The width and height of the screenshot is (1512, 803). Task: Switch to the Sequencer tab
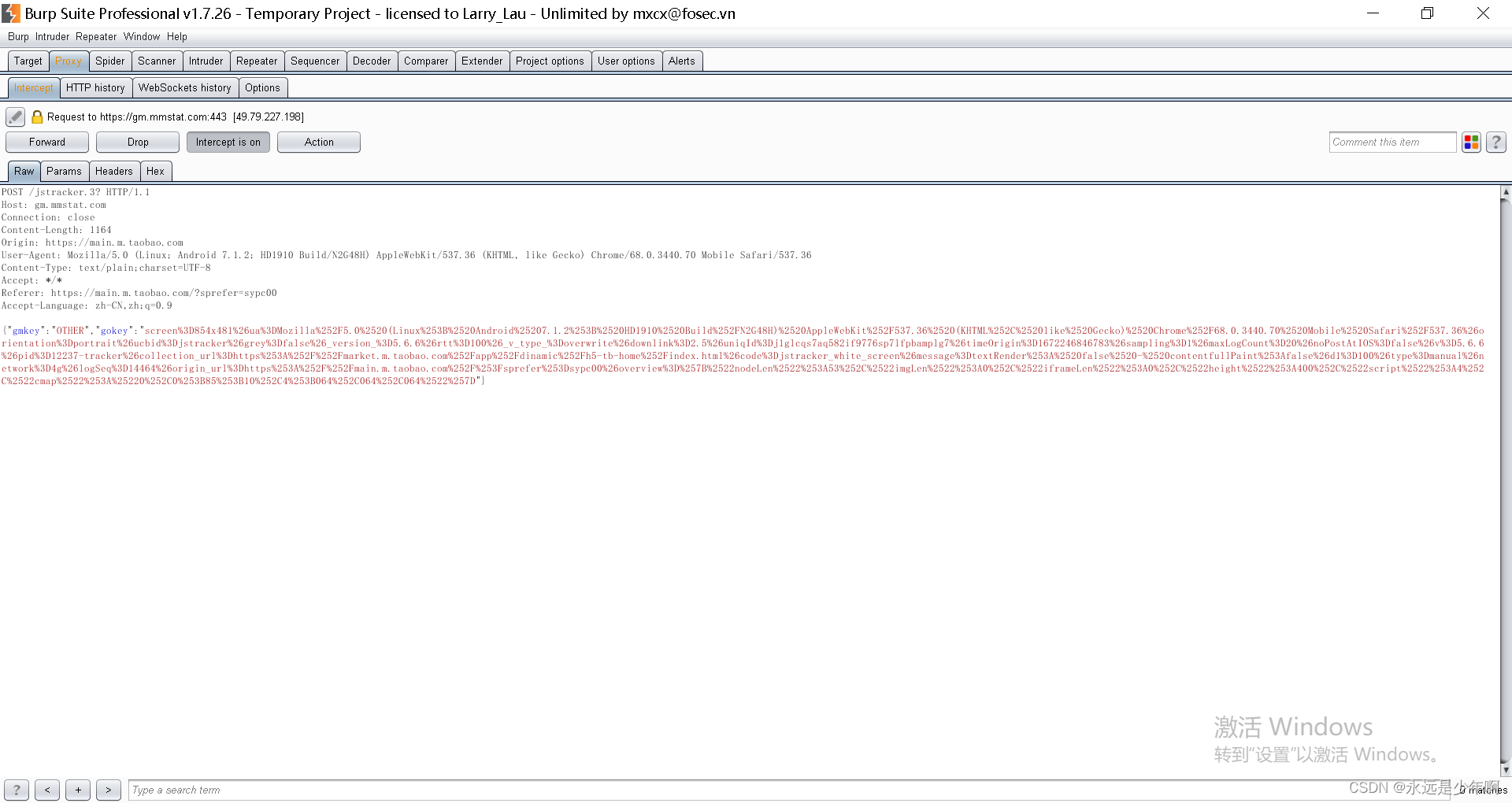pos(315,61)
